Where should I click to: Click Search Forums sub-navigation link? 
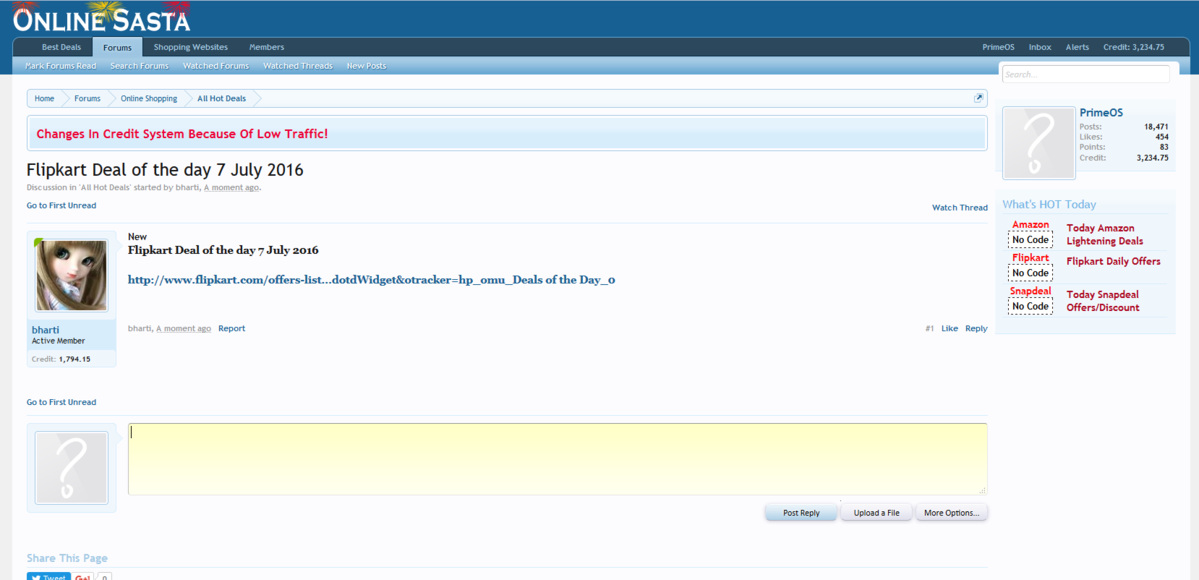pos(139,66)
